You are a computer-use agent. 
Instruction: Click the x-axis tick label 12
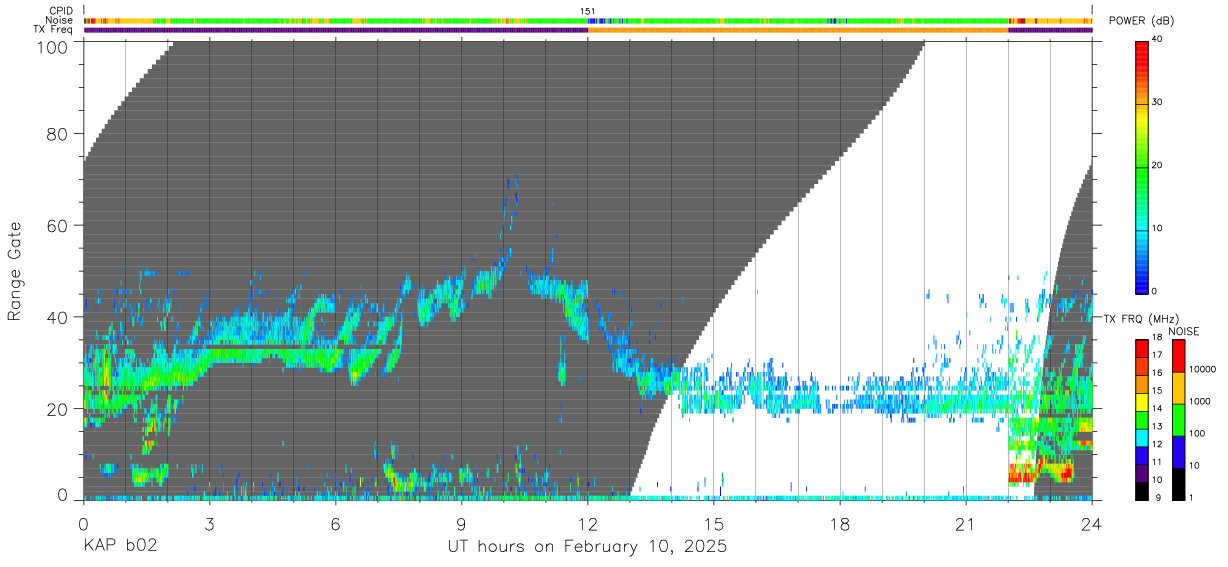pos(587,524)
